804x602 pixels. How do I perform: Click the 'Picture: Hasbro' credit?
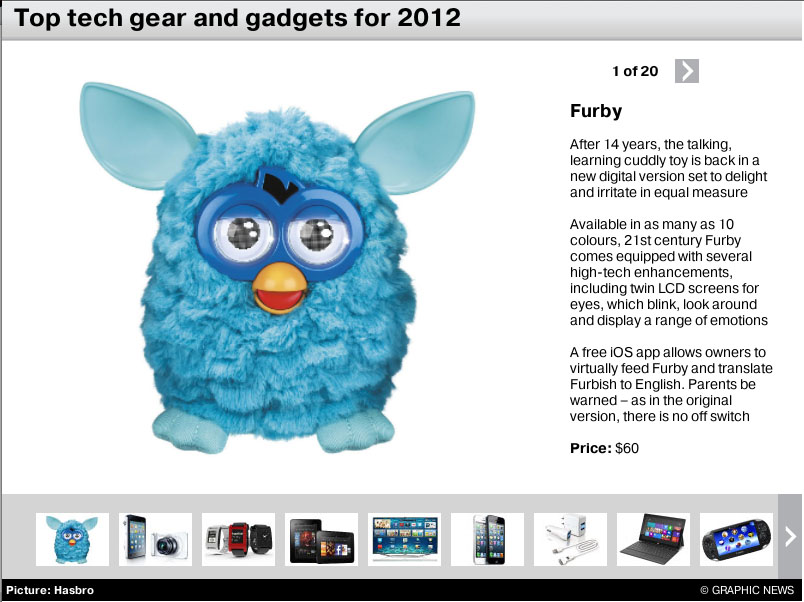click(x=50, y=590)
